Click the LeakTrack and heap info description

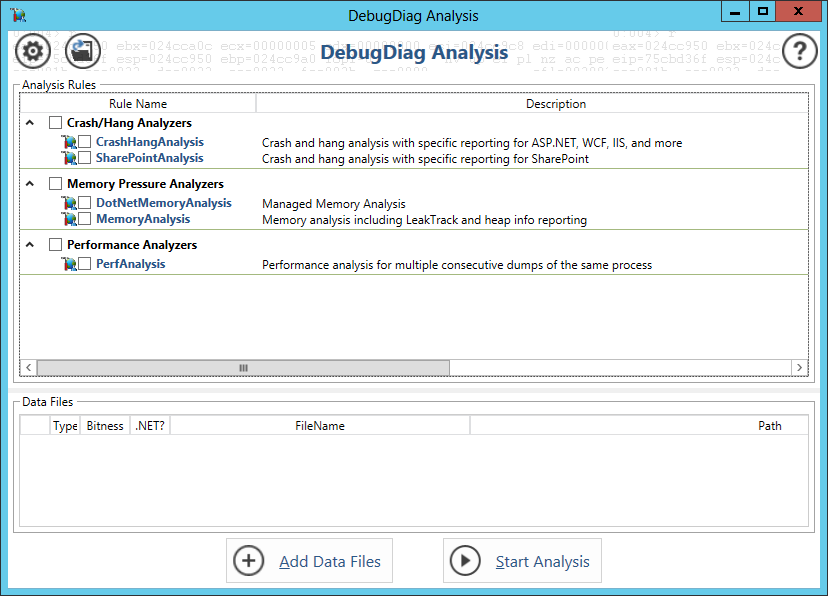(425, 220)
